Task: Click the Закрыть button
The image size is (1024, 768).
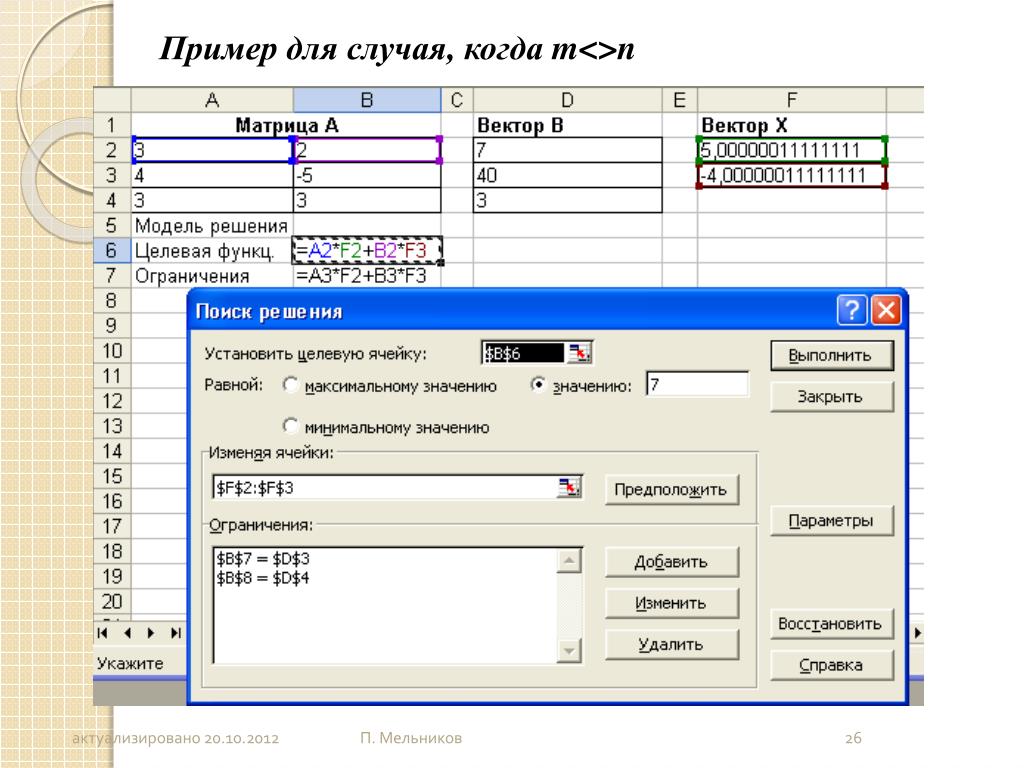Action: click(831, 396)
